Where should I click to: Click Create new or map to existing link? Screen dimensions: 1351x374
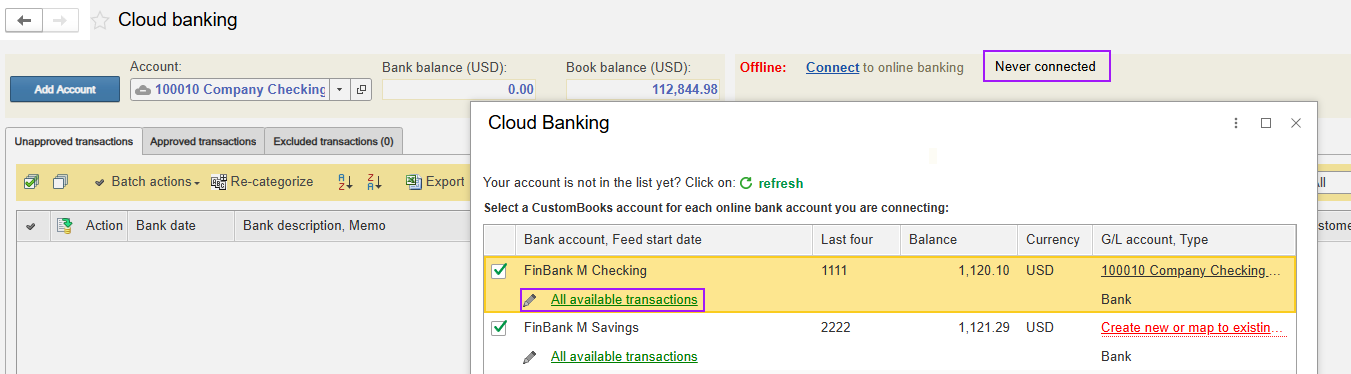pyautogui.click(x=1191, y=328)
